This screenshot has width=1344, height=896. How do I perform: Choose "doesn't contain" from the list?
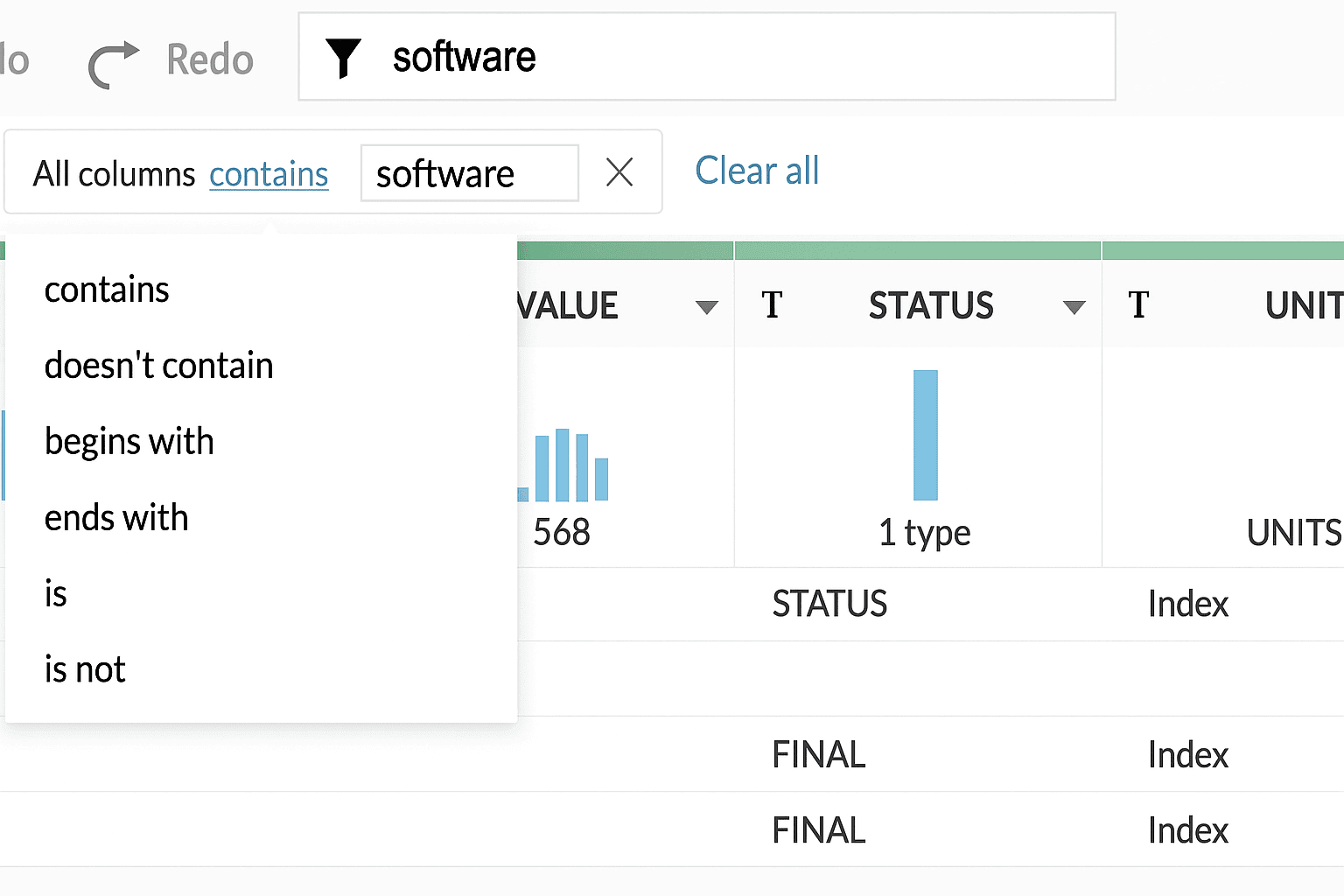point(158,366)
